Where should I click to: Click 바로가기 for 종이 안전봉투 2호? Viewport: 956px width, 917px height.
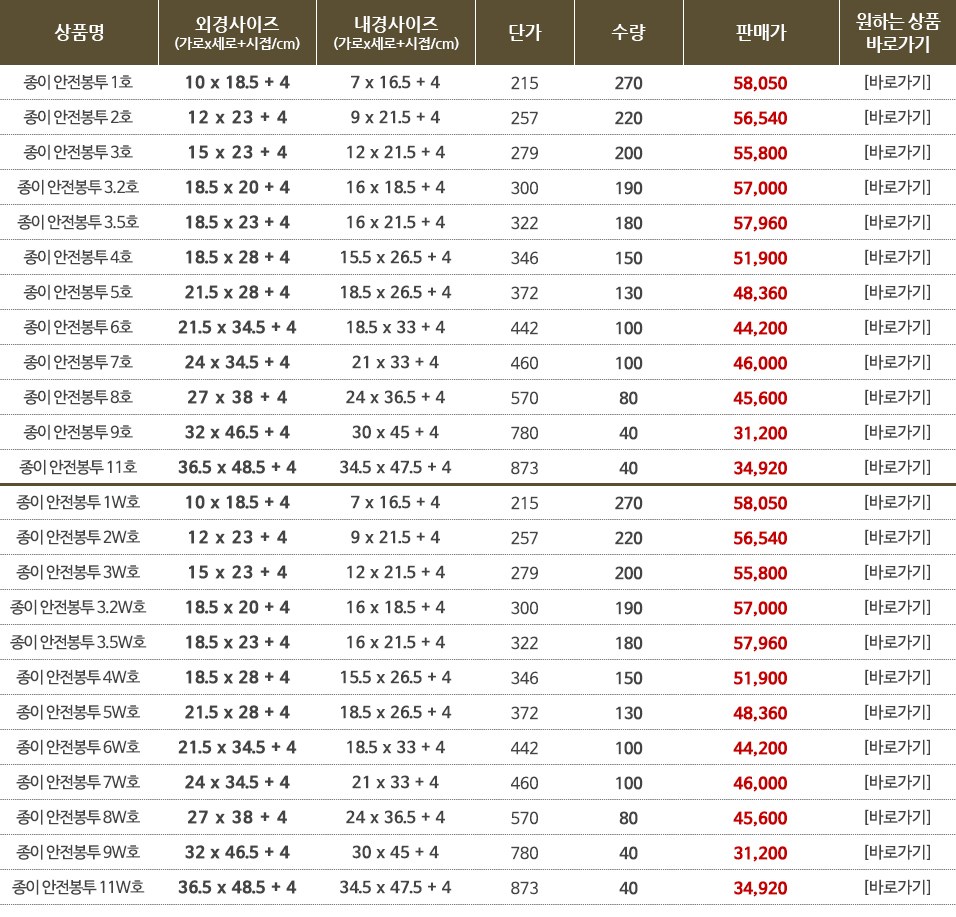point(897,118)
